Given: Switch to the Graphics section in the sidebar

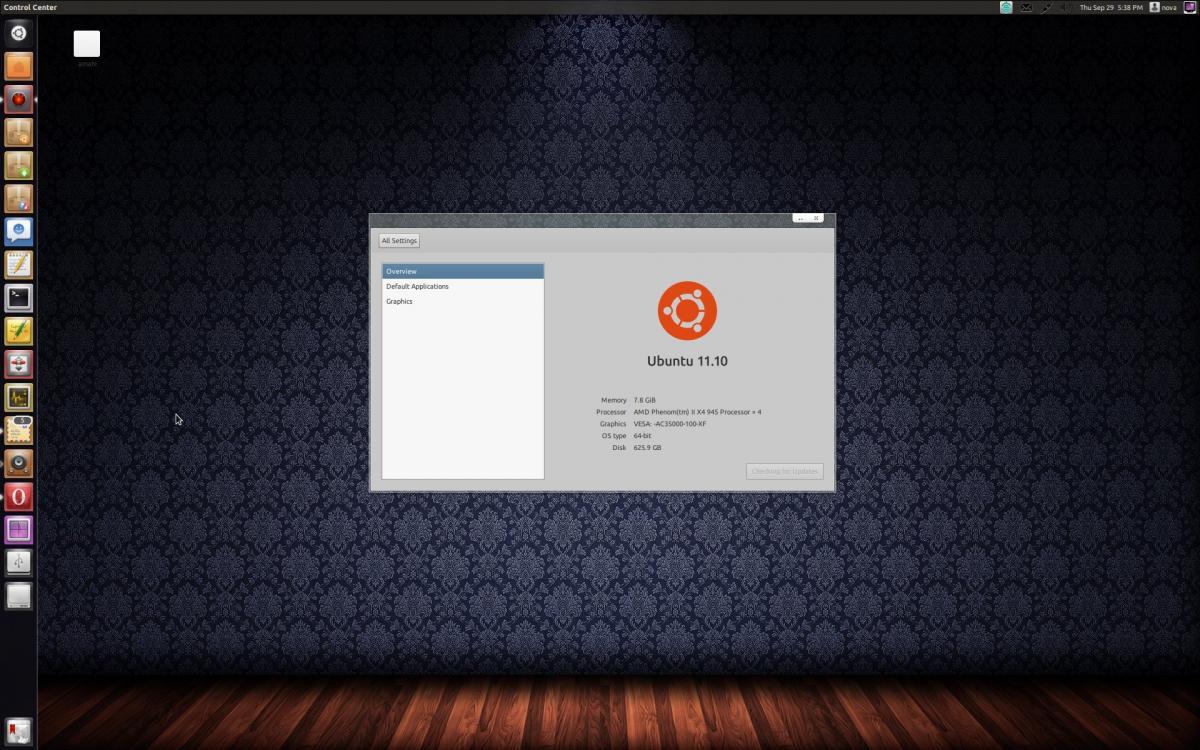Looking at the screenshot, I should coord(399,301).
